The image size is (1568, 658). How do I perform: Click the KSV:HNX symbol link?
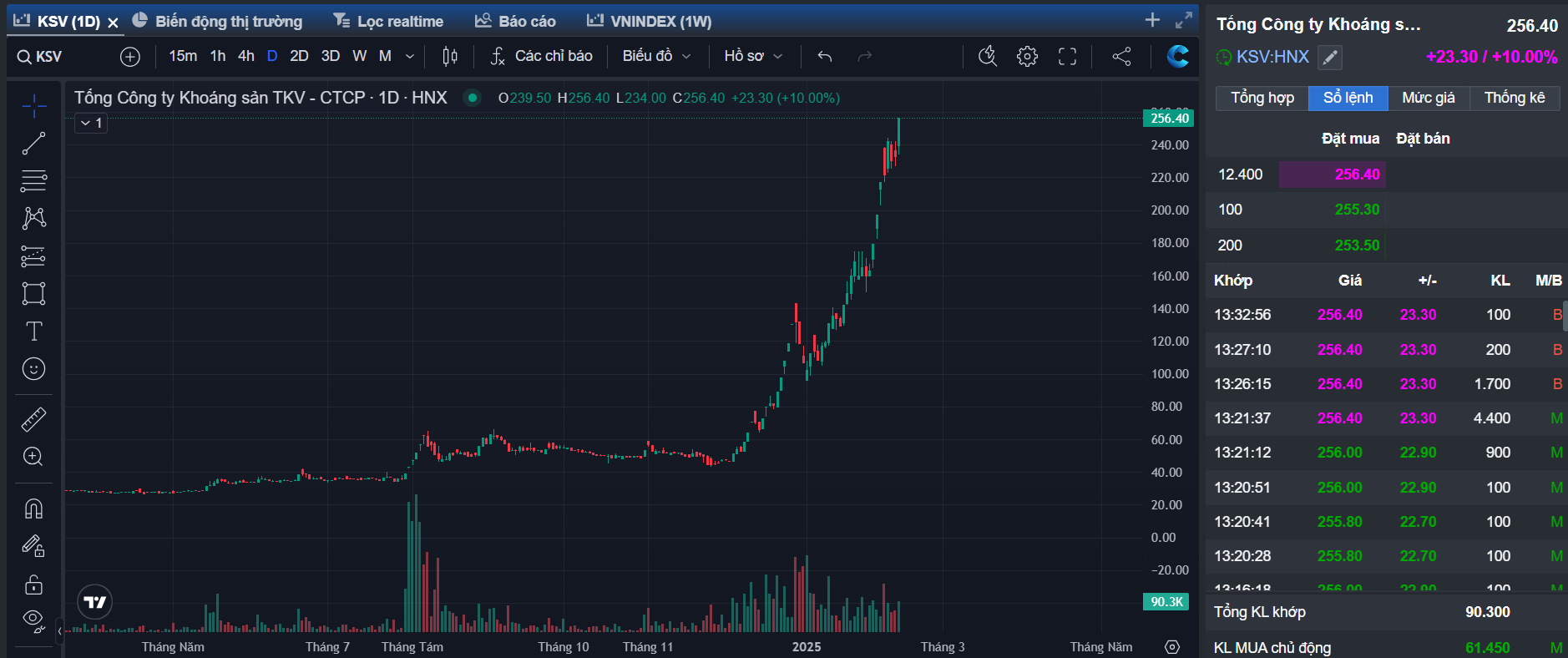[1272, 57]
